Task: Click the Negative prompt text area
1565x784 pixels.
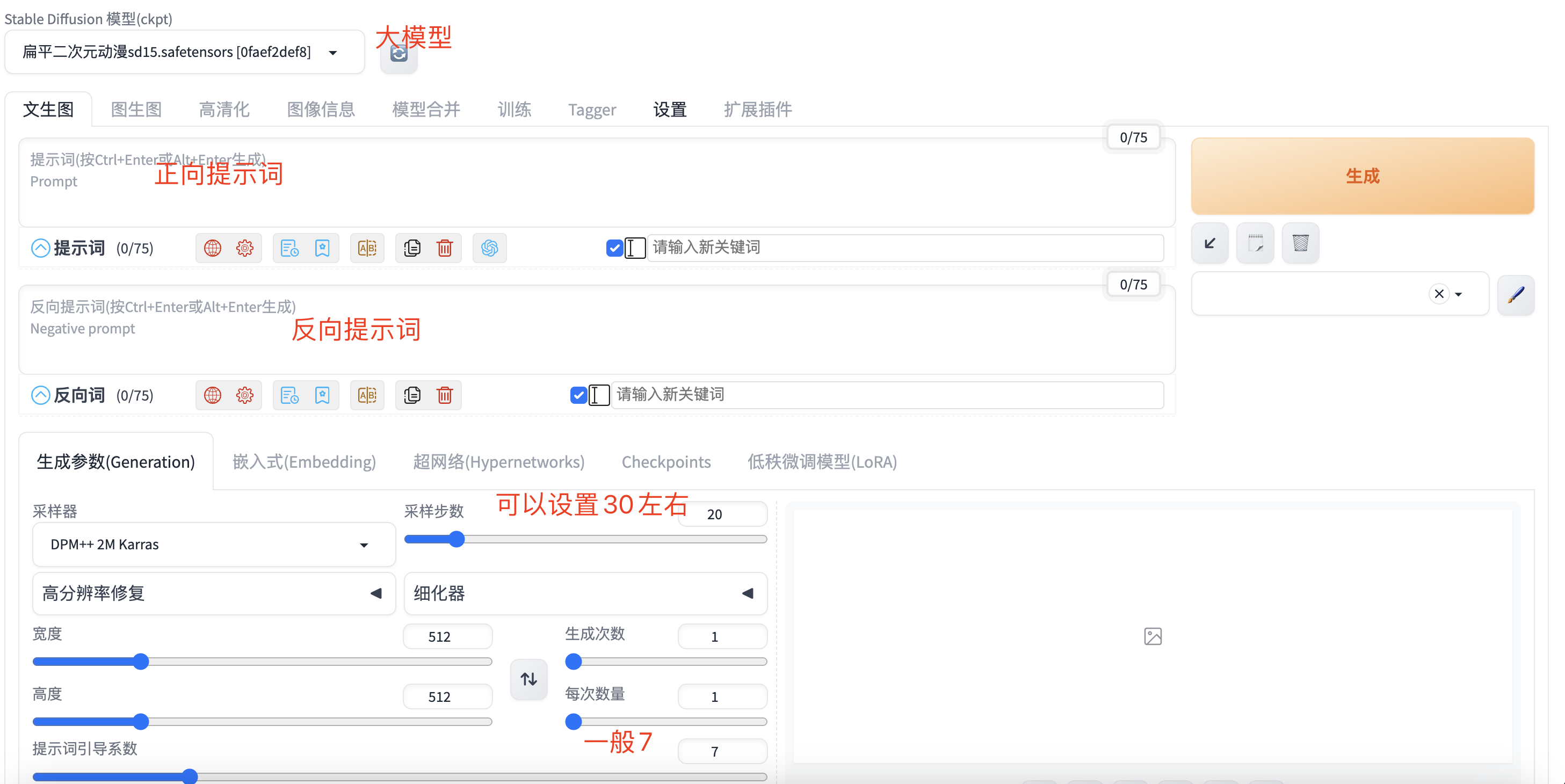Action: (597, 330)
